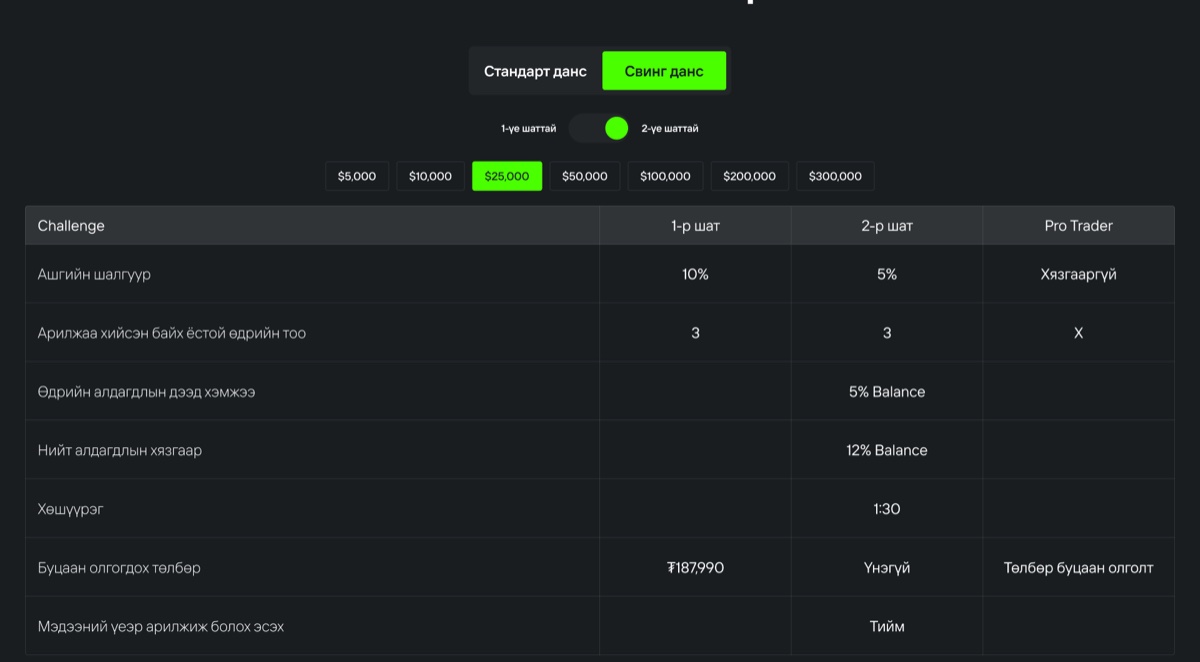Select the $200,000 account size
This screenshot has width=1200, height=662.
click(750, 176)
